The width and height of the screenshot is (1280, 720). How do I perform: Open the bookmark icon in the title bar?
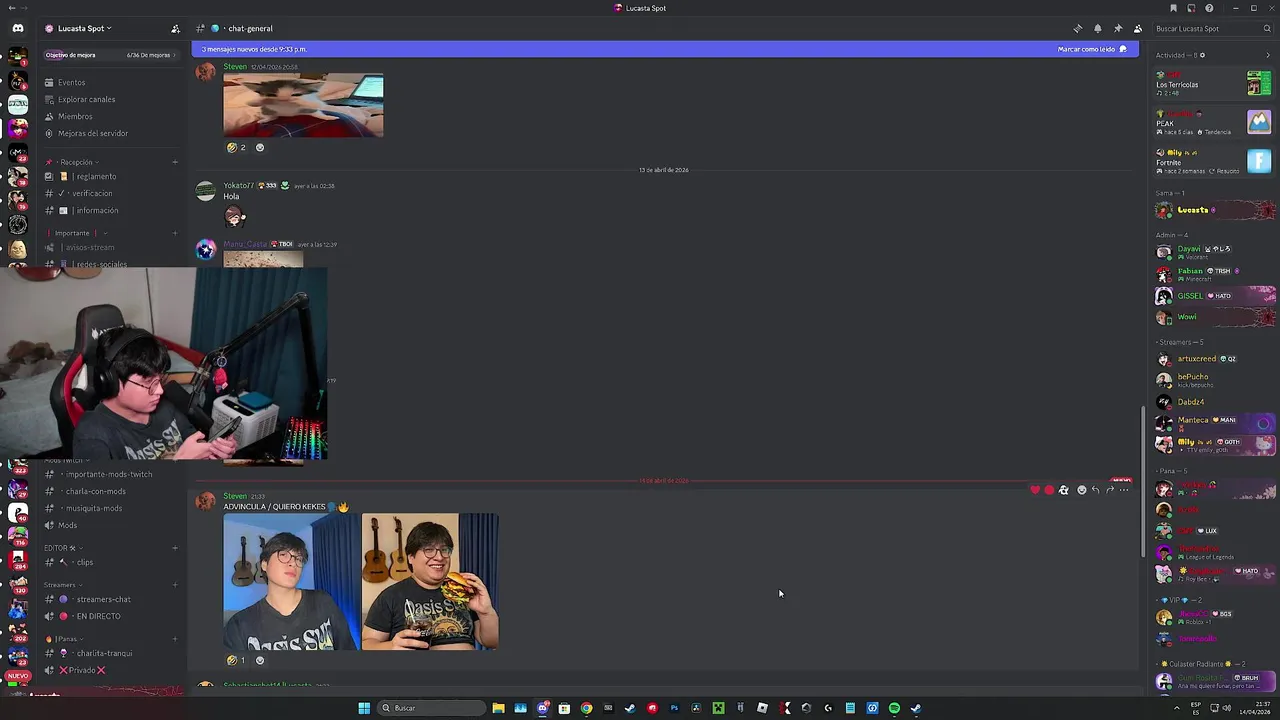tap(1173, 8)
